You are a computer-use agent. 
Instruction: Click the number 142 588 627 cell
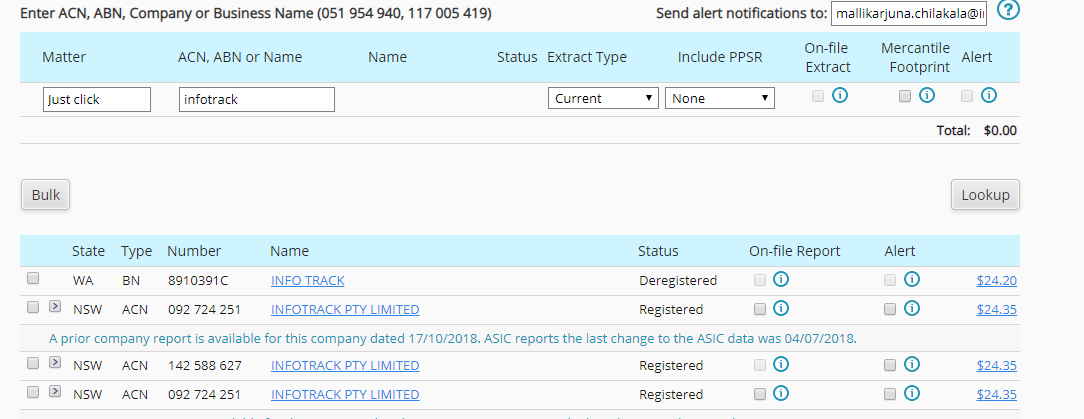pyautogui.click(x=205, y=366)
